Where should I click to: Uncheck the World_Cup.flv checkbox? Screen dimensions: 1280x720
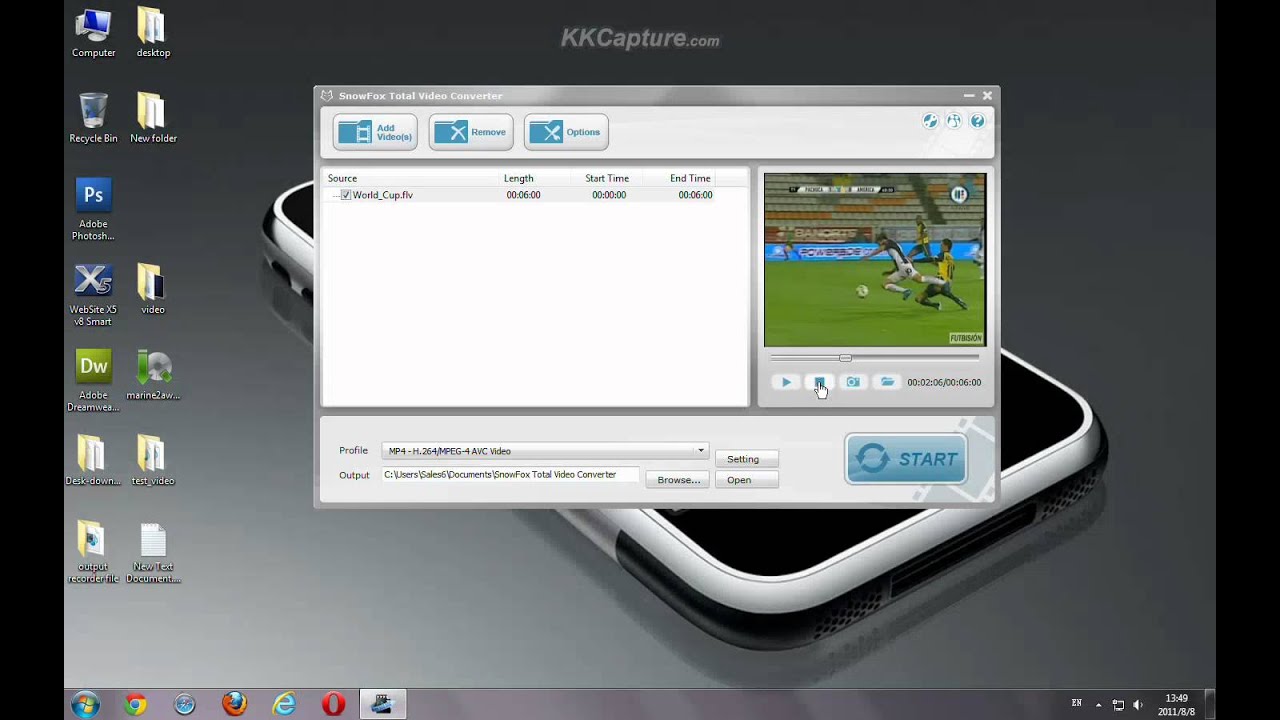click(x=346, y=195)
